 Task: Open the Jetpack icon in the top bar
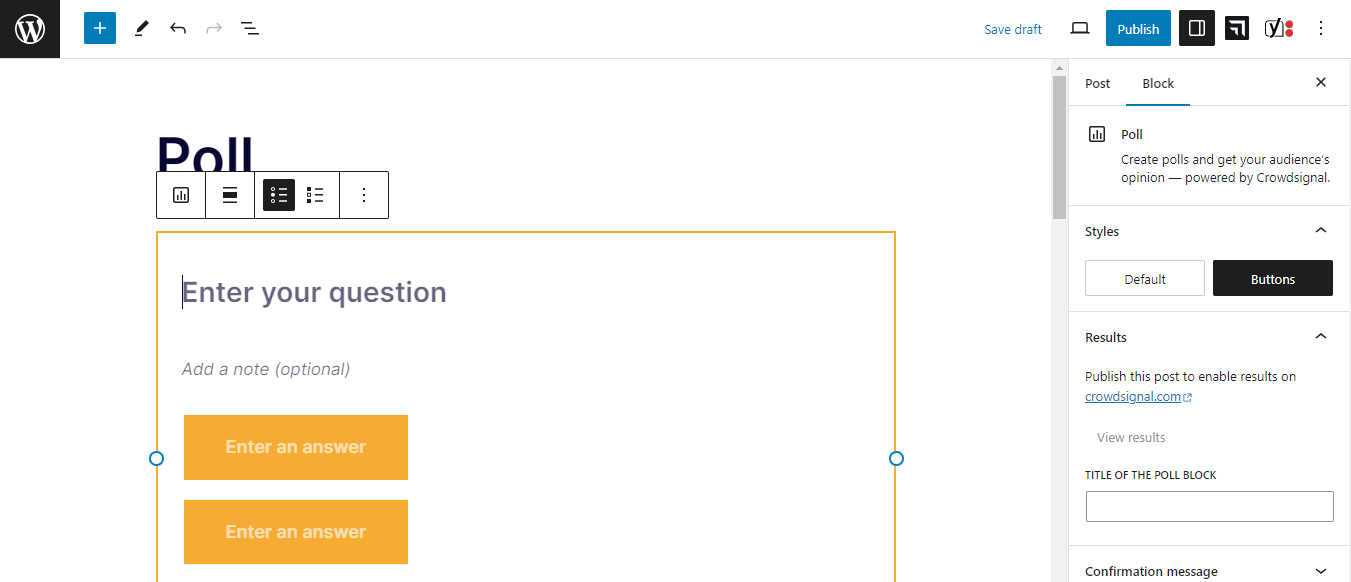1237,28
